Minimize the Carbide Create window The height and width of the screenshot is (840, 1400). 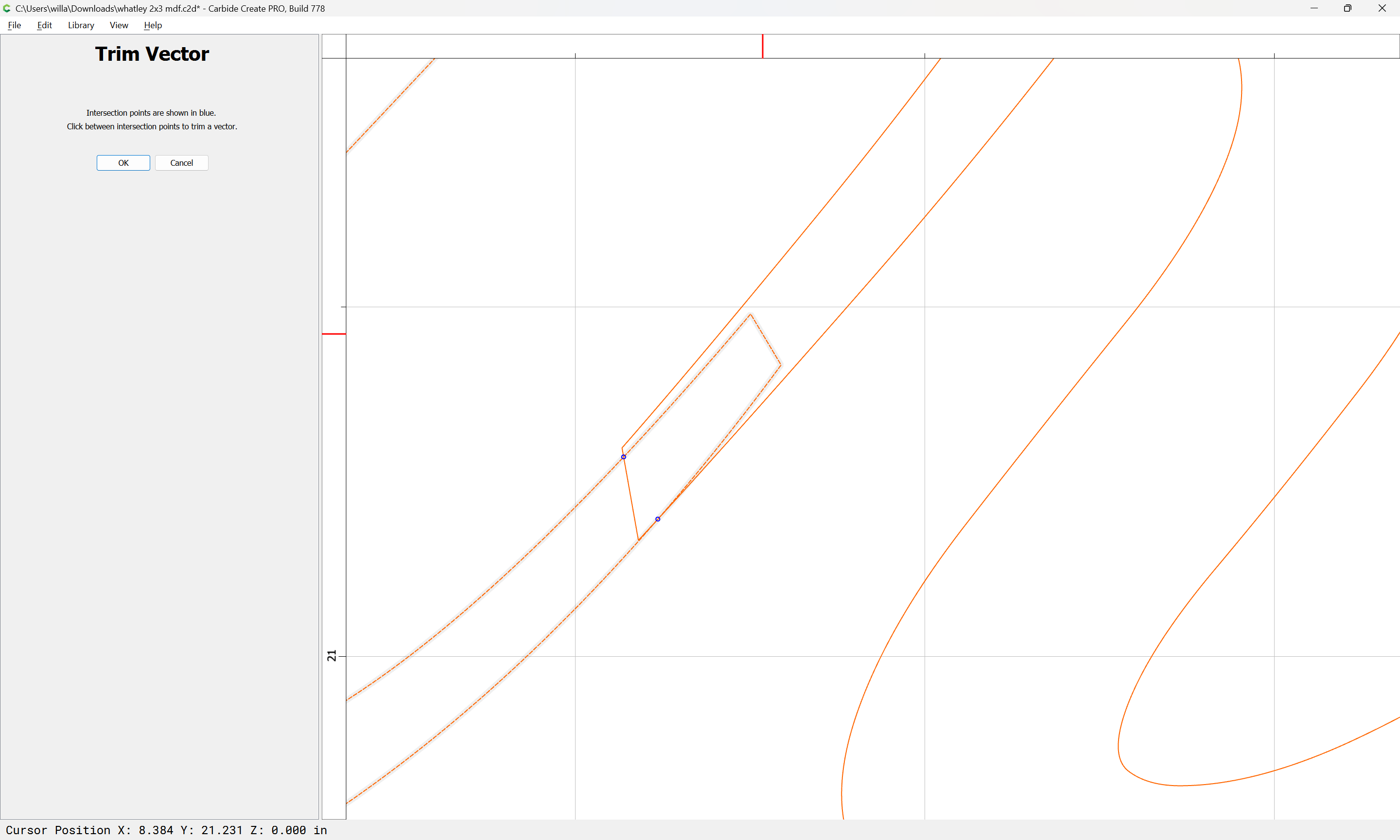1314,8
